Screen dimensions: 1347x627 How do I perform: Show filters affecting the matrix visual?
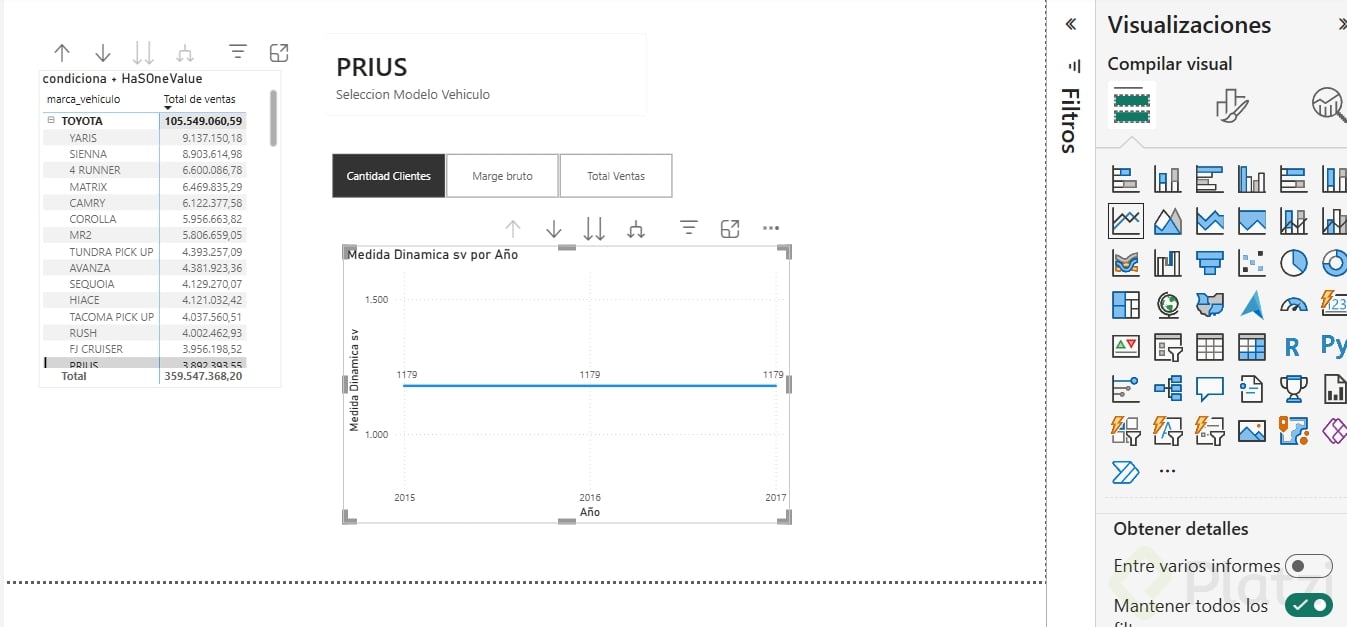click(237, 52)
